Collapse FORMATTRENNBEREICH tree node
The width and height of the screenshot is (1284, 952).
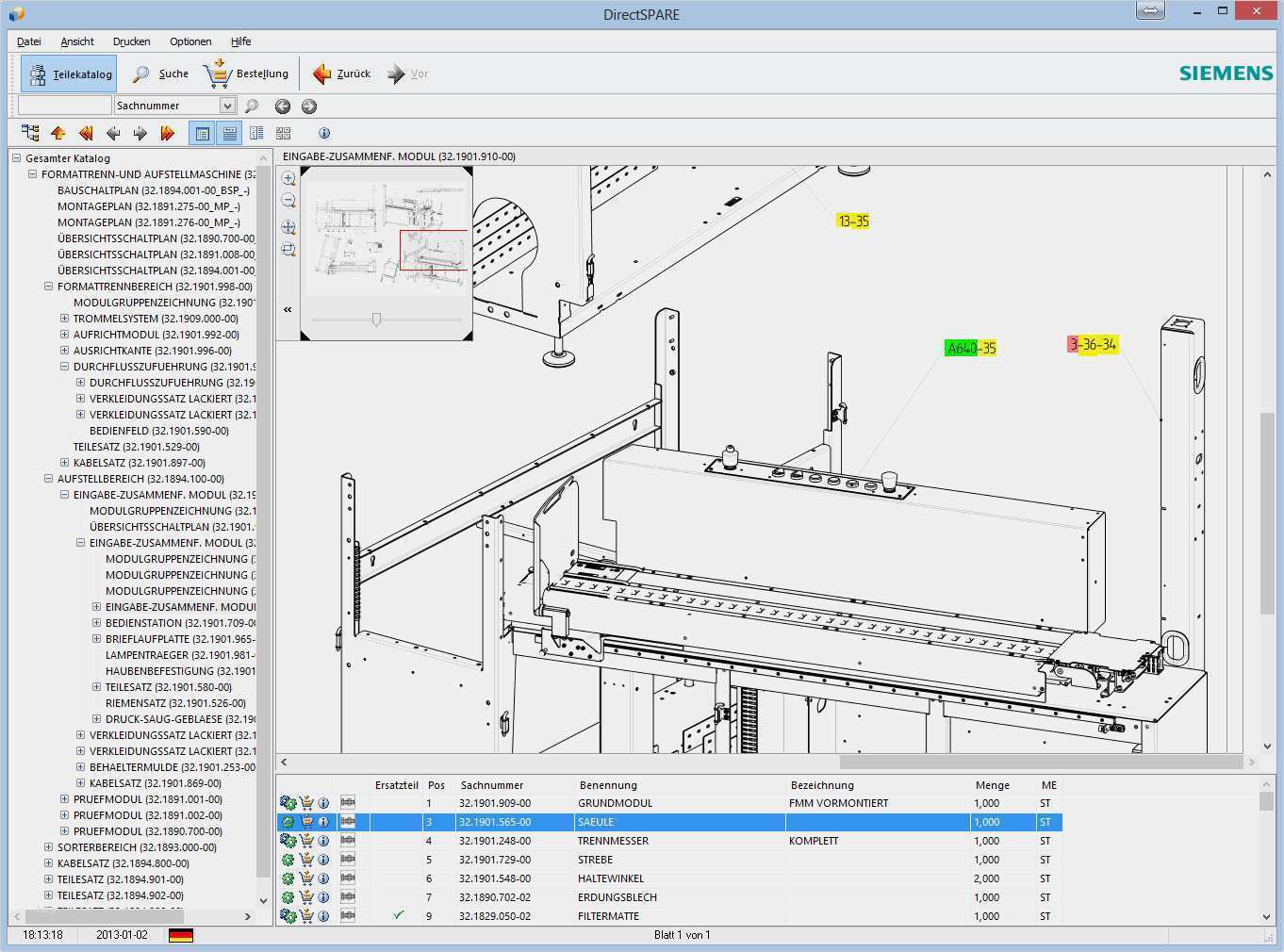click(x=49, y=287)
